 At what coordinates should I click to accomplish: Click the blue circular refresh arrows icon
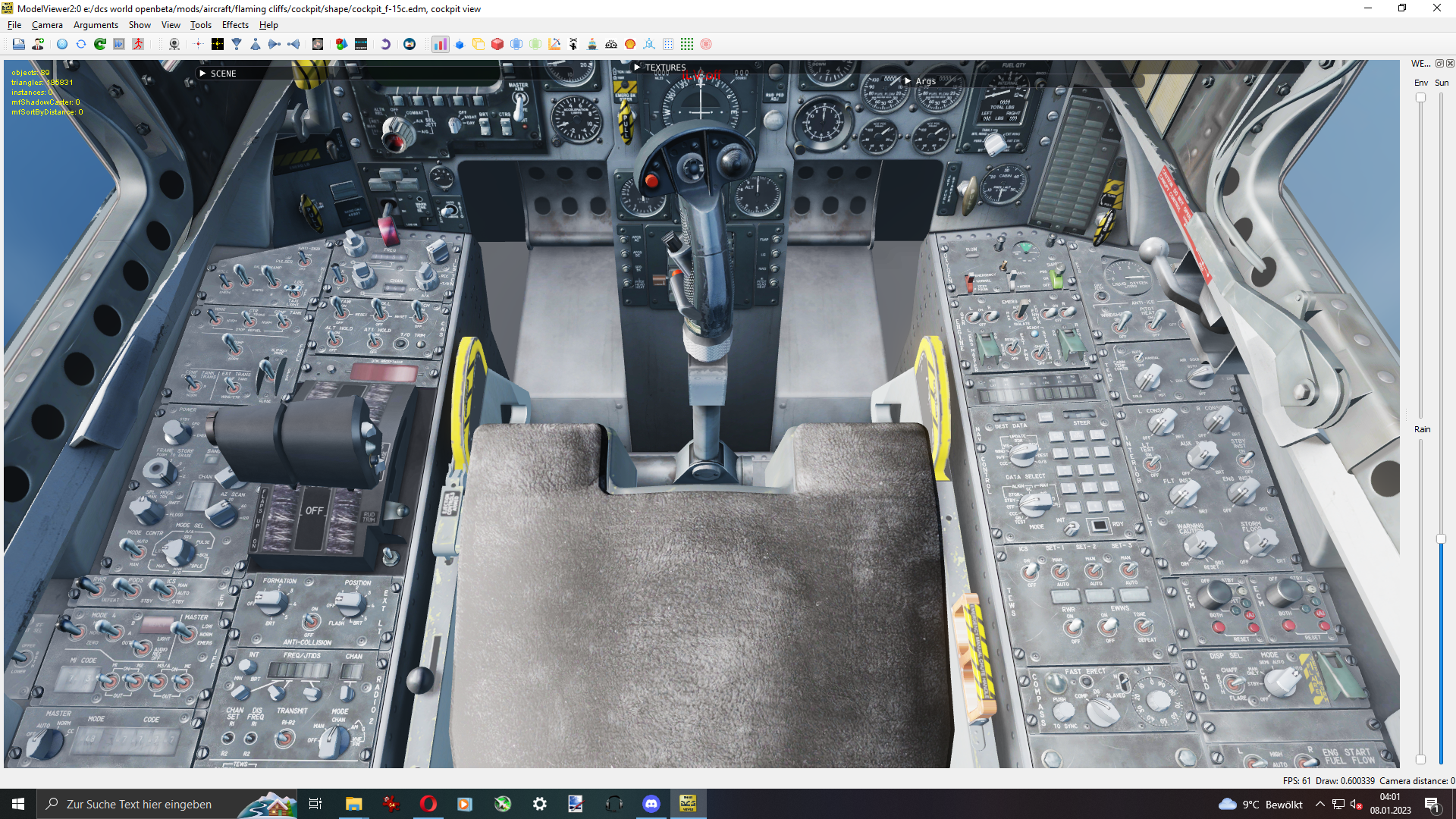(x=81, y=44)
